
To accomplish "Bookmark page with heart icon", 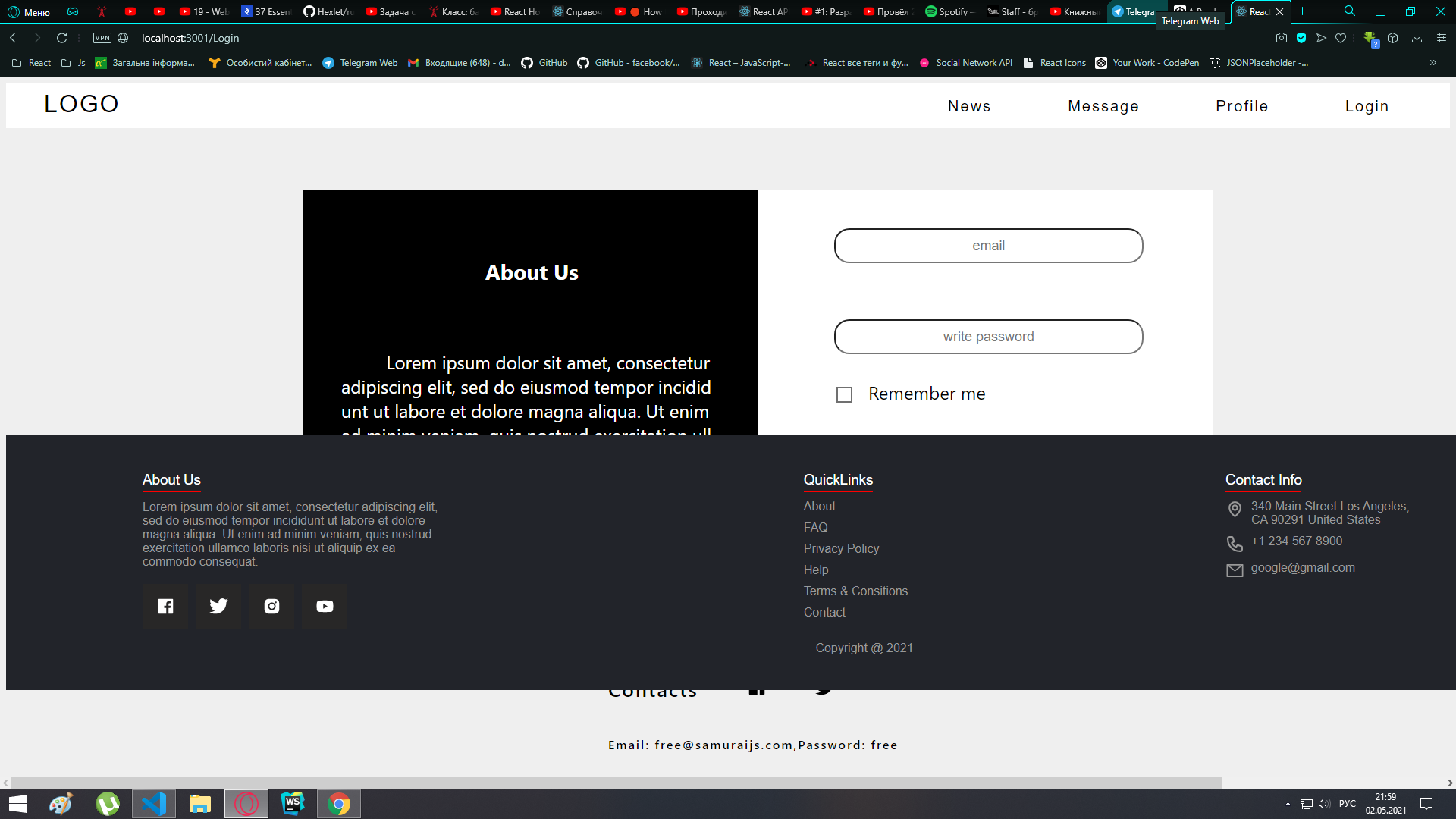I will click(1341, 38).
